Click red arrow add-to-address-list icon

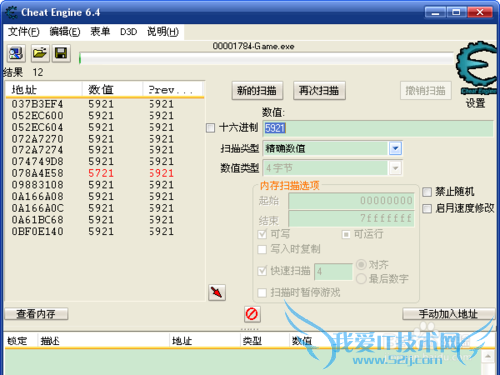(x=217, y=293)
